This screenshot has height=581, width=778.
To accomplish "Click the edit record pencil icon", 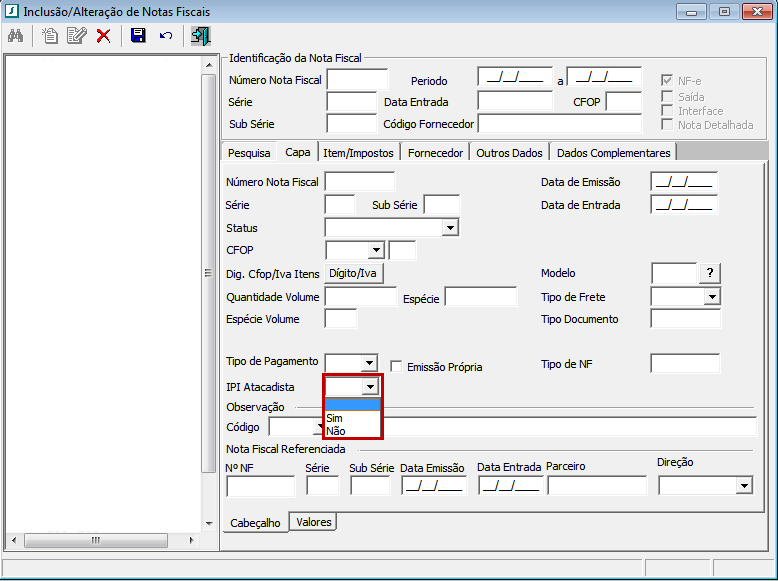I will tap(76, 36).
